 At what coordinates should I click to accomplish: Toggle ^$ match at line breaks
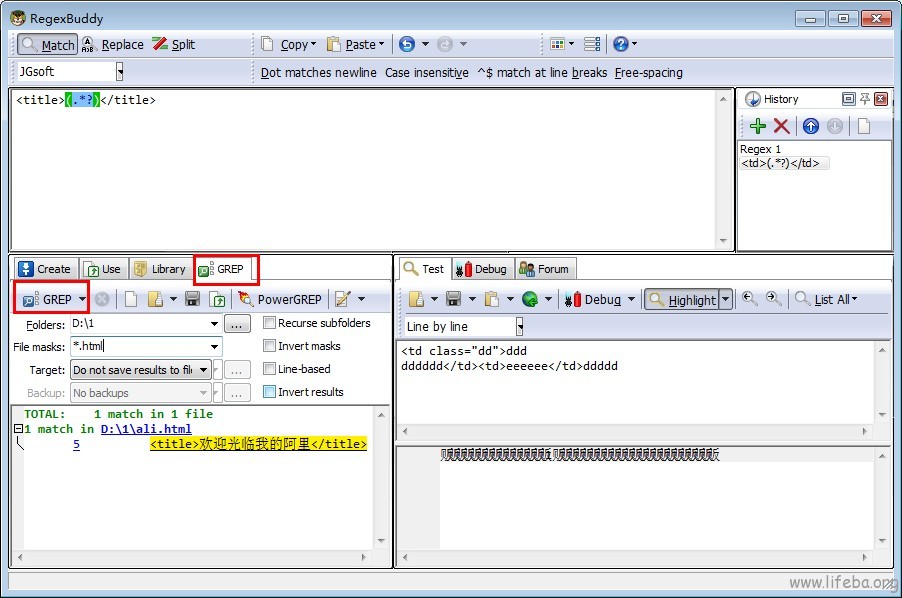[542, 72]
